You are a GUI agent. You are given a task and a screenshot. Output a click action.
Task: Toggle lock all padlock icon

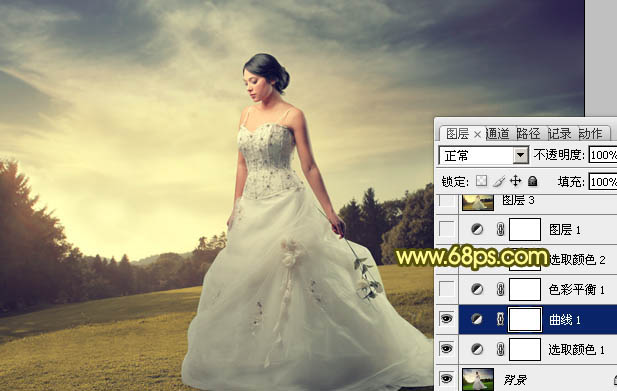532,181
